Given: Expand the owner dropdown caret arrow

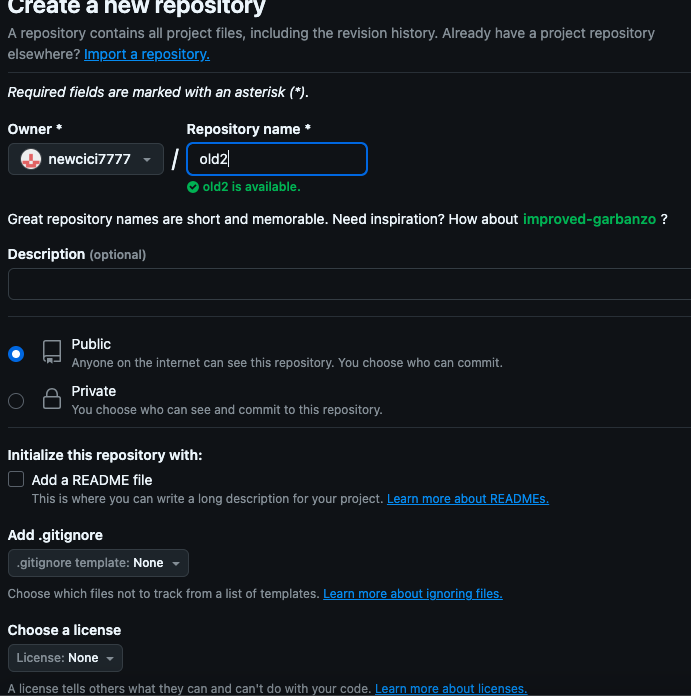Looking at the screenshot, I should point(147,159).
